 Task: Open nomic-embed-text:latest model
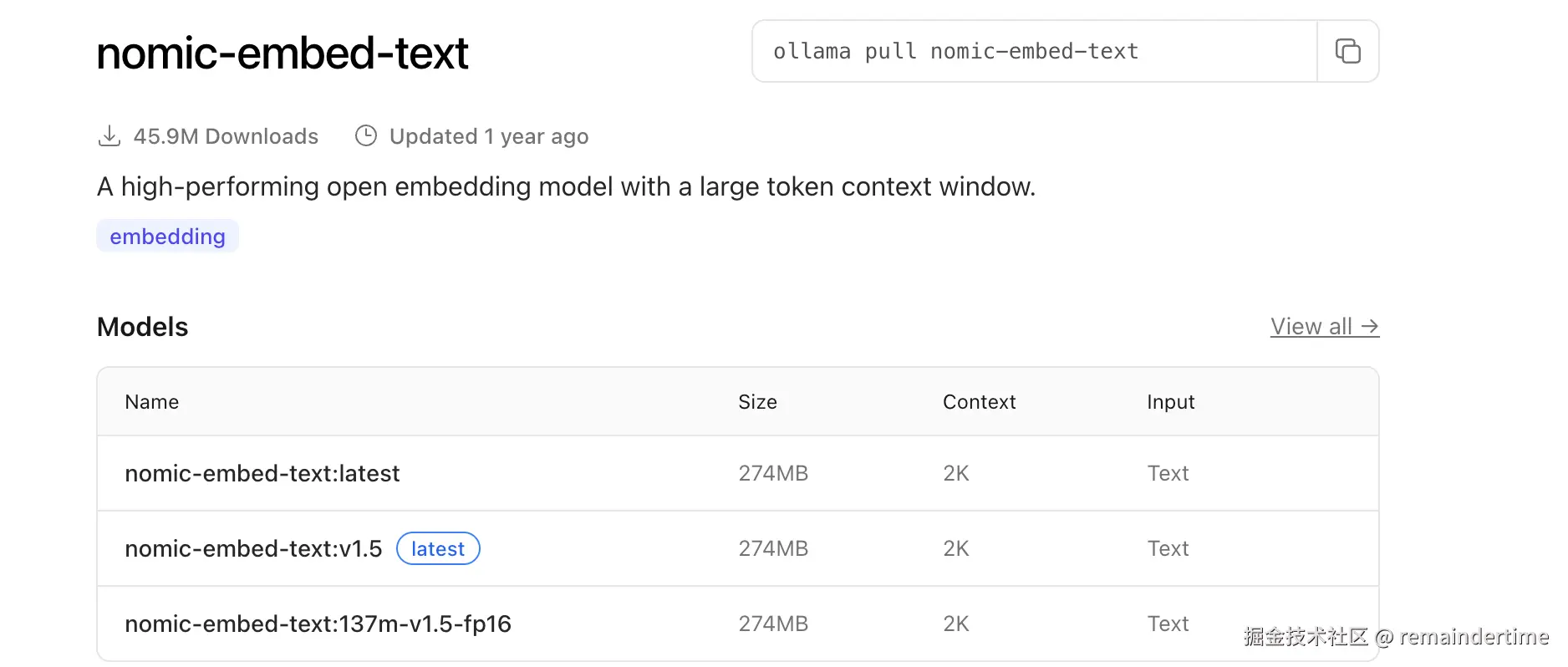point(262,473)
